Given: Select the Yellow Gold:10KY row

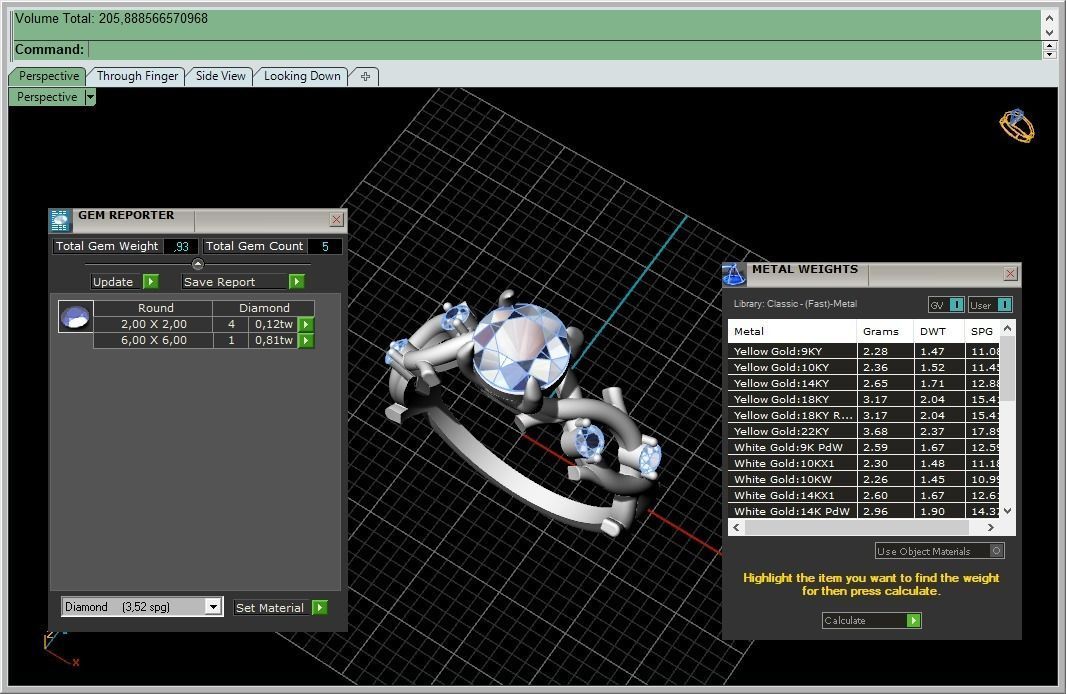Looking at the screenshot, I should (863, 367).
